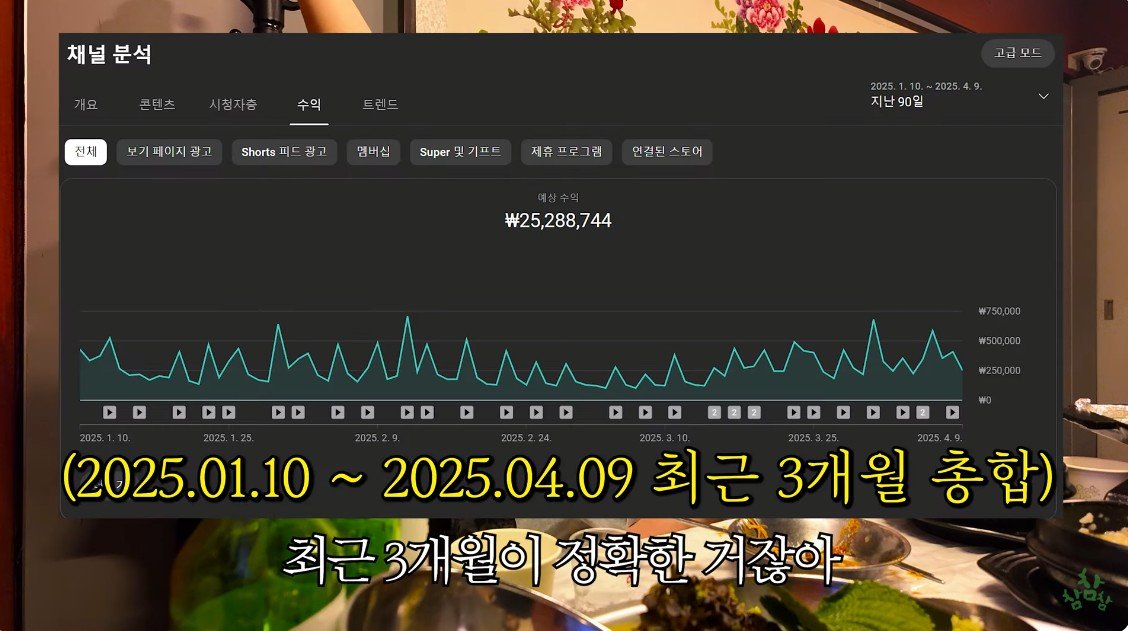Go to the 트렌드 tab

click(380, 104)
